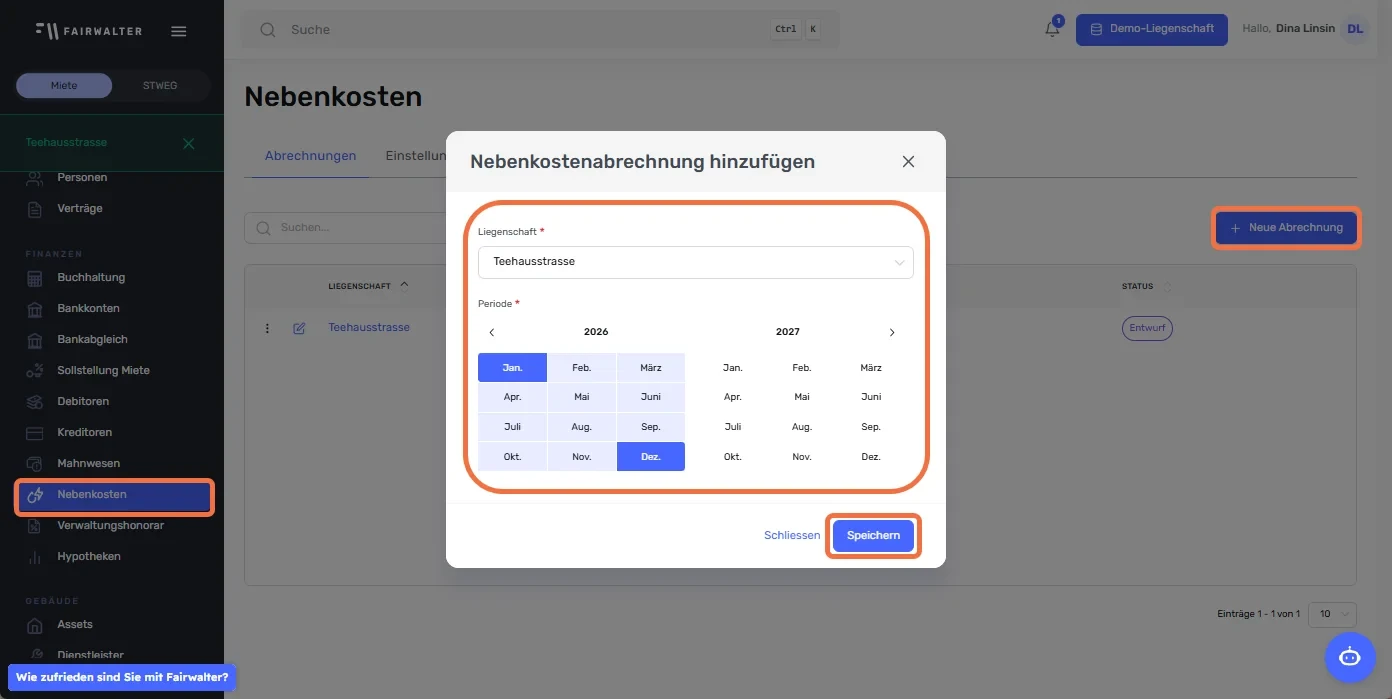
Task: Open Teehausstrasse link in table
Action: [x=369, y=328]
